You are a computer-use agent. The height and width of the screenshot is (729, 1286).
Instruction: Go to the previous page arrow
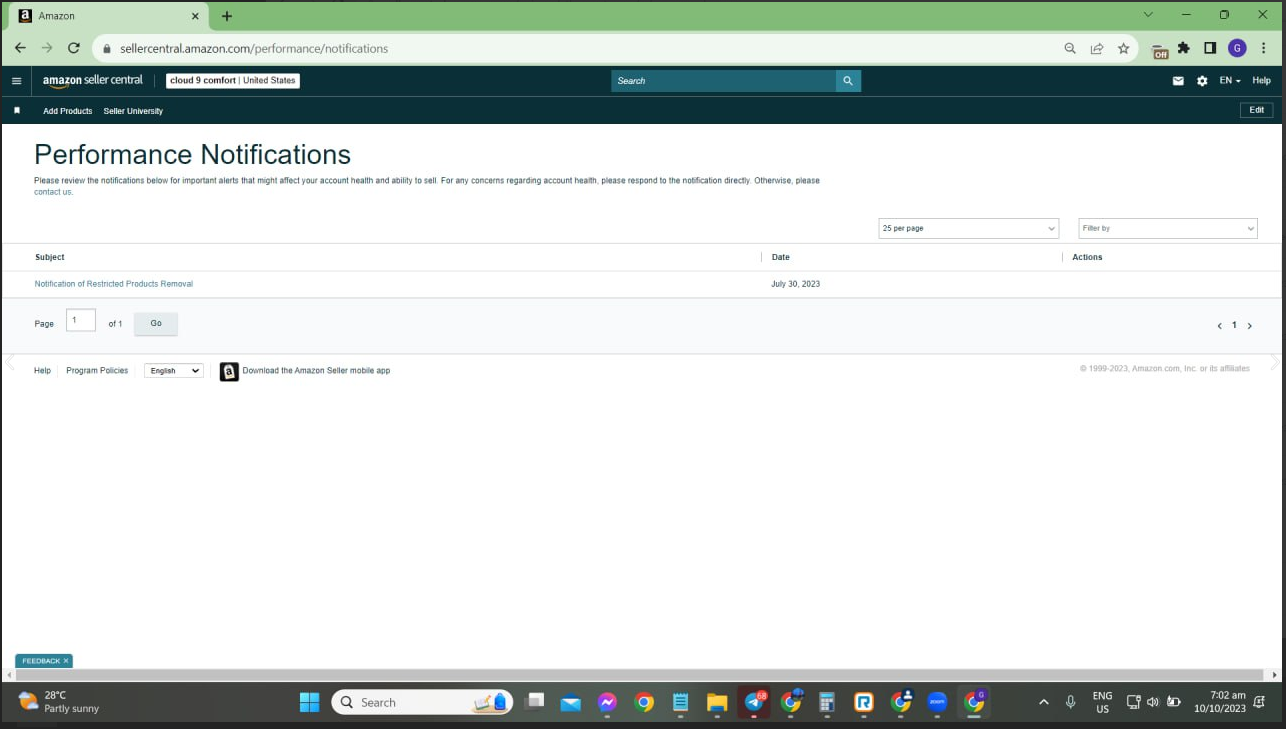[1219, 326]
